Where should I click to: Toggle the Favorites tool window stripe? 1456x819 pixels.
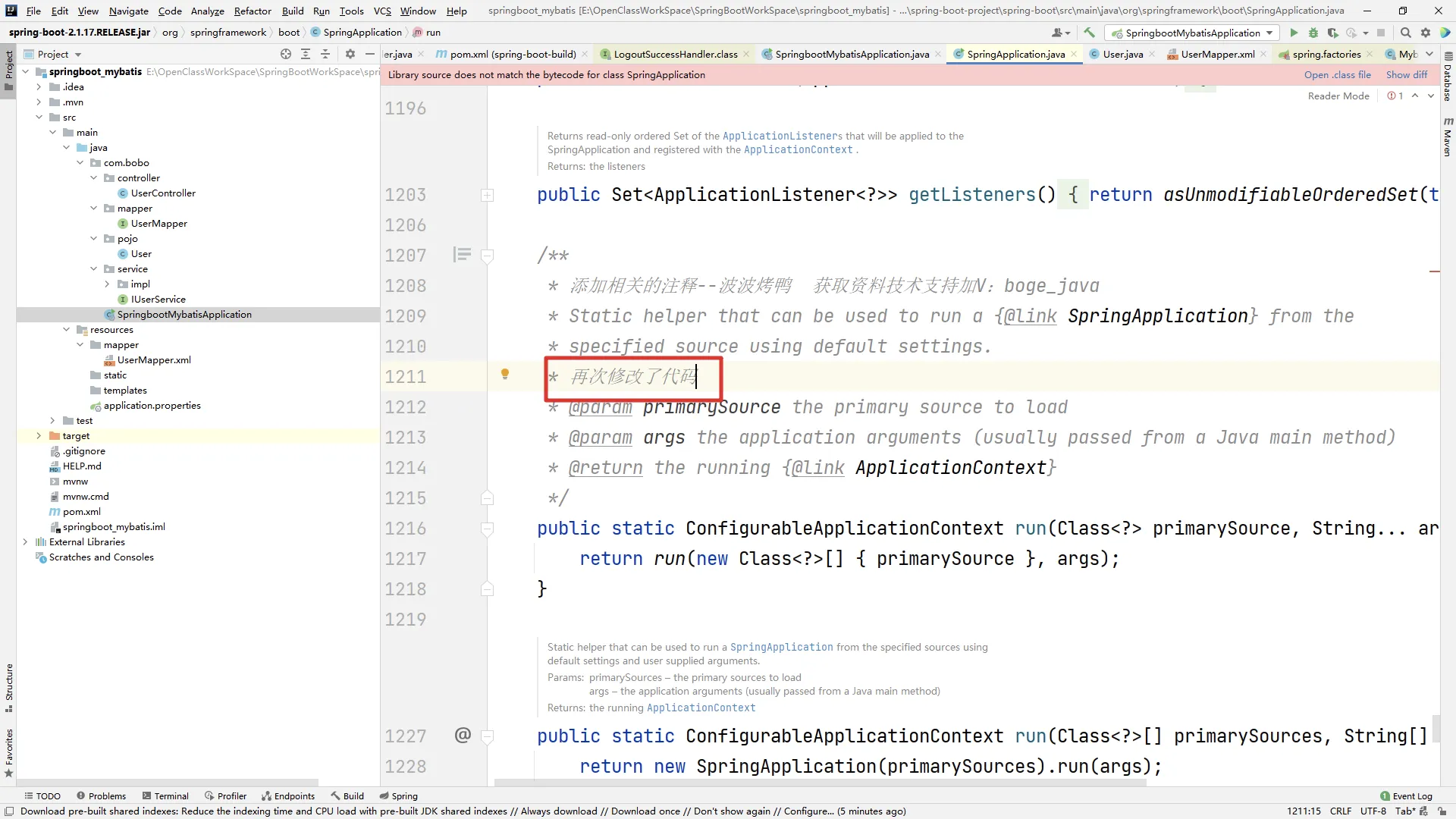click(x=8, y=753)
